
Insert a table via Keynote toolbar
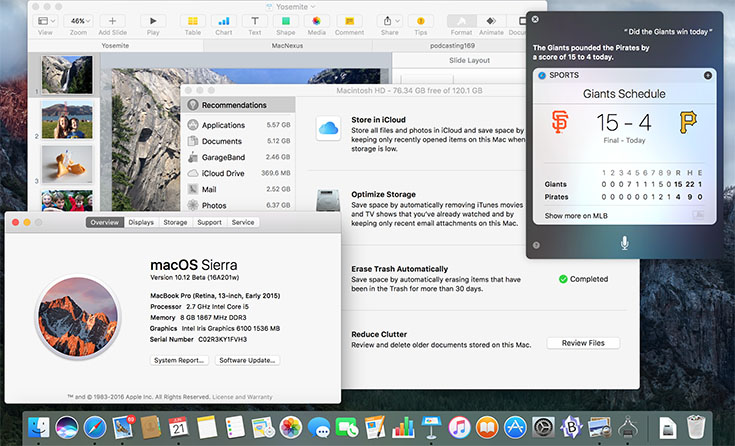point(193,21)
